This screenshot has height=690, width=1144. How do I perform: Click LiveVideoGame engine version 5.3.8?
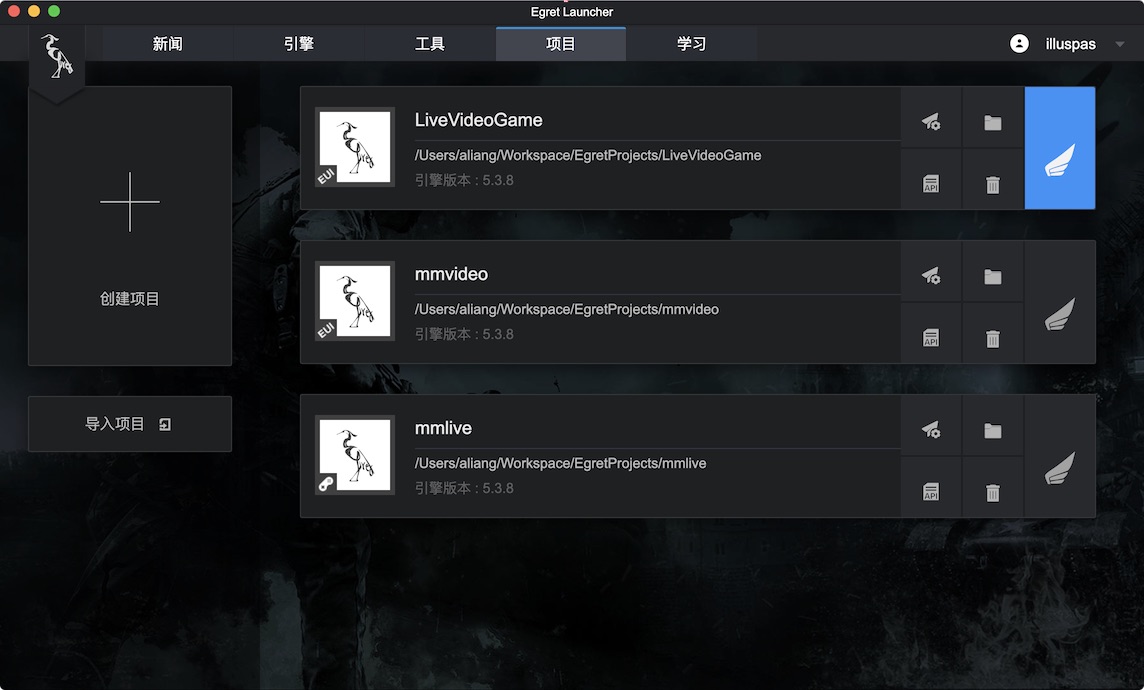click(x=464, y=180)
